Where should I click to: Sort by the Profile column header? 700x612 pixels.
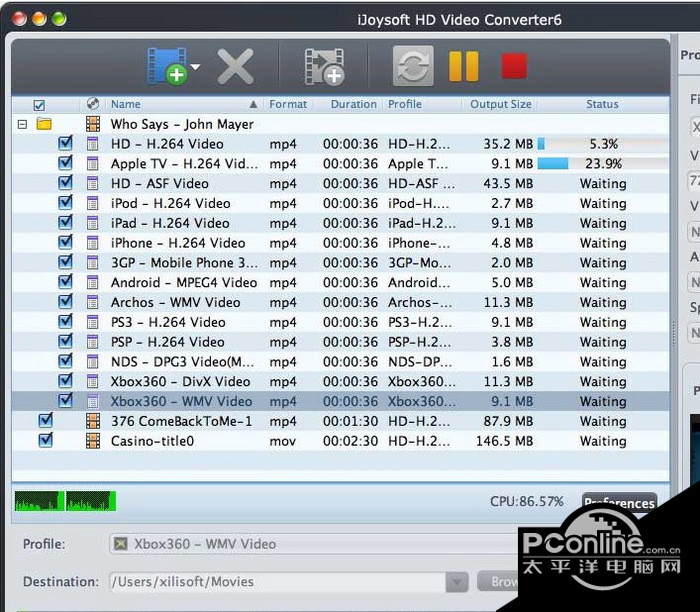[x=404, y=104]
